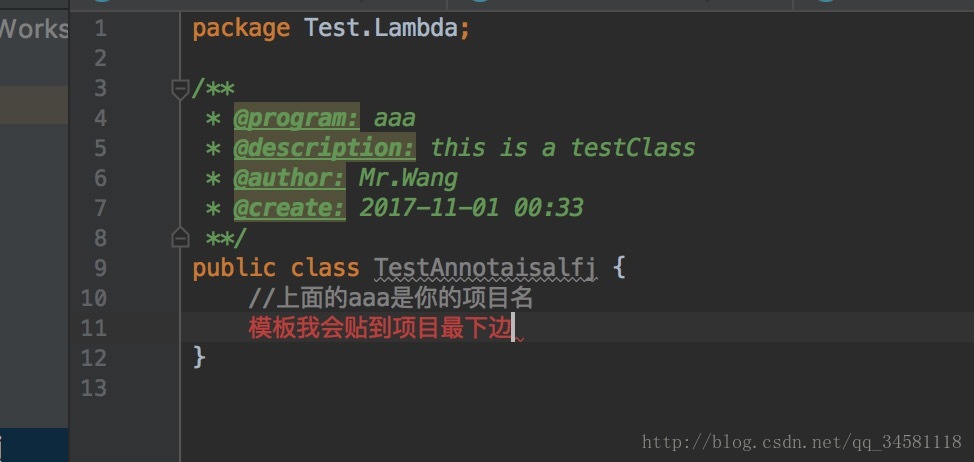974x462 pixels.
Task: Click the Works panel label on the left
Action: pos(34,28)
